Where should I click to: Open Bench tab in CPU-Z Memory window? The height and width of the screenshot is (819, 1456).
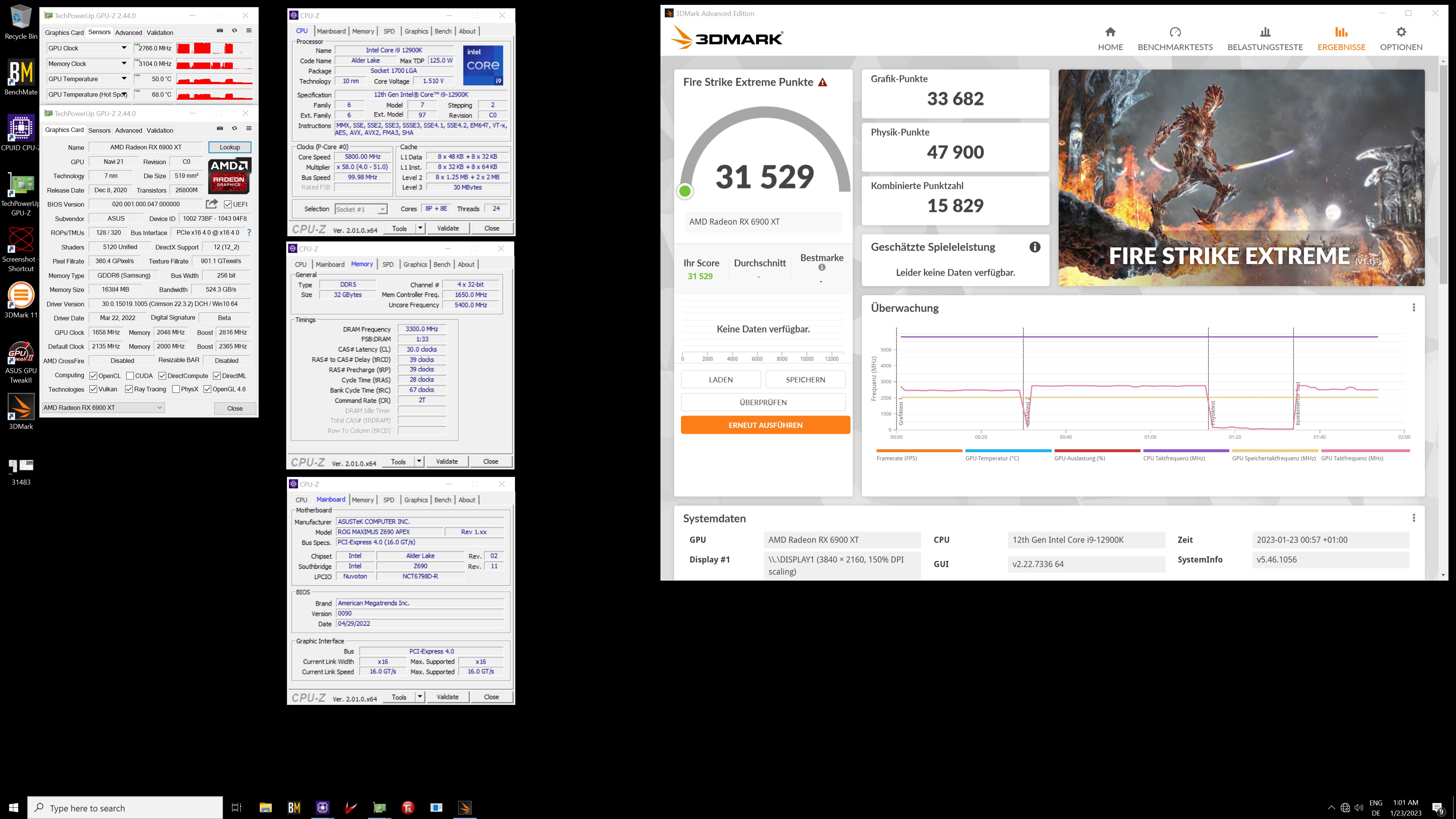click(x=442, y=265)
